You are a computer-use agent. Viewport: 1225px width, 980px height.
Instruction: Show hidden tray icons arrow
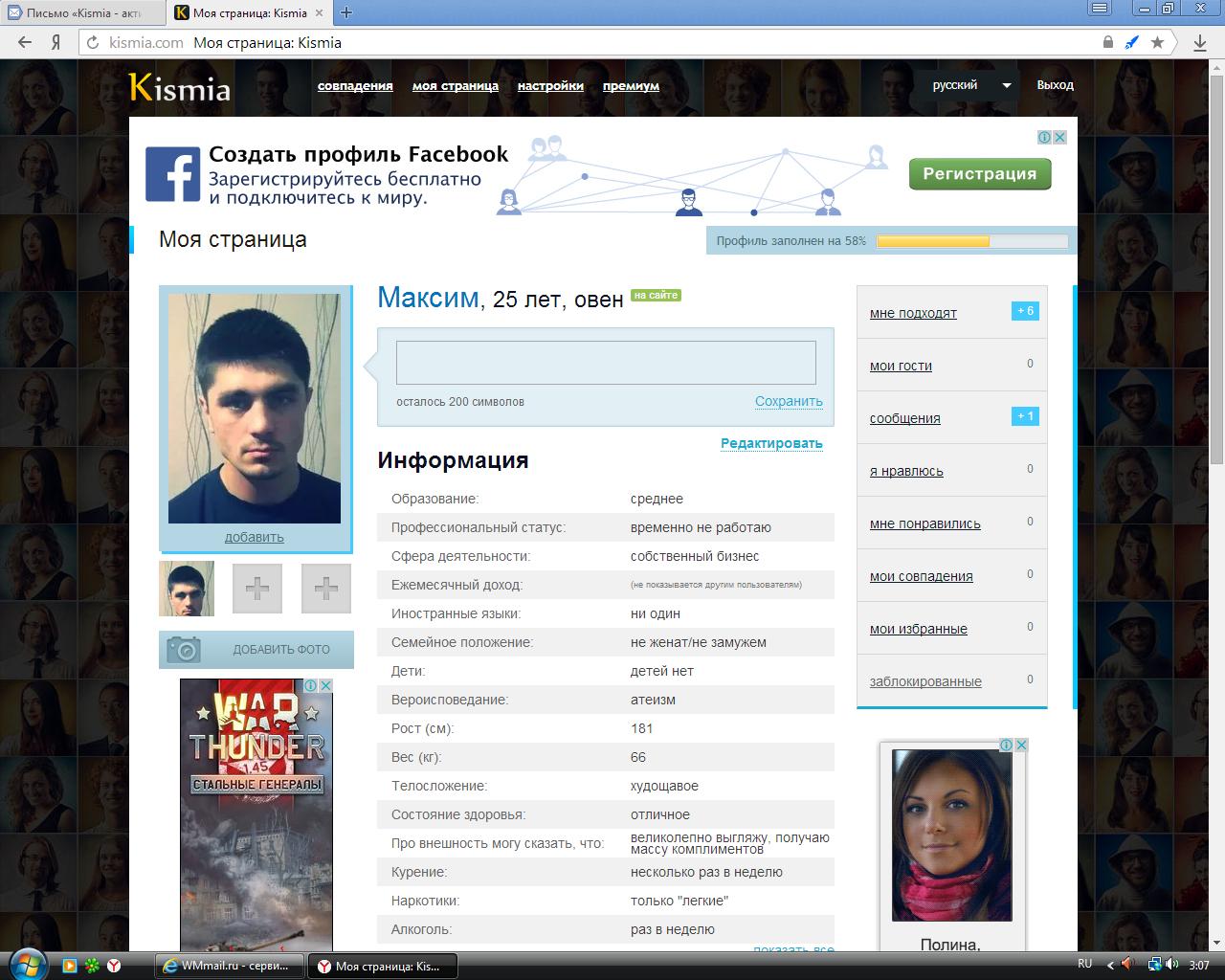click(1109, 965)
